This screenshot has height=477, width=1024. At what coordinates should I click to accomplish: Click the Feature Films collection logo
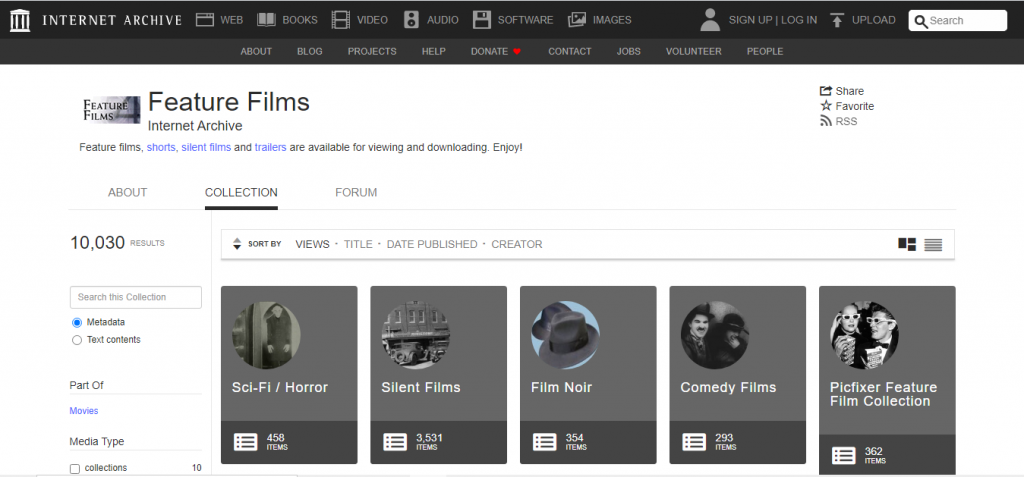(112, 110)
